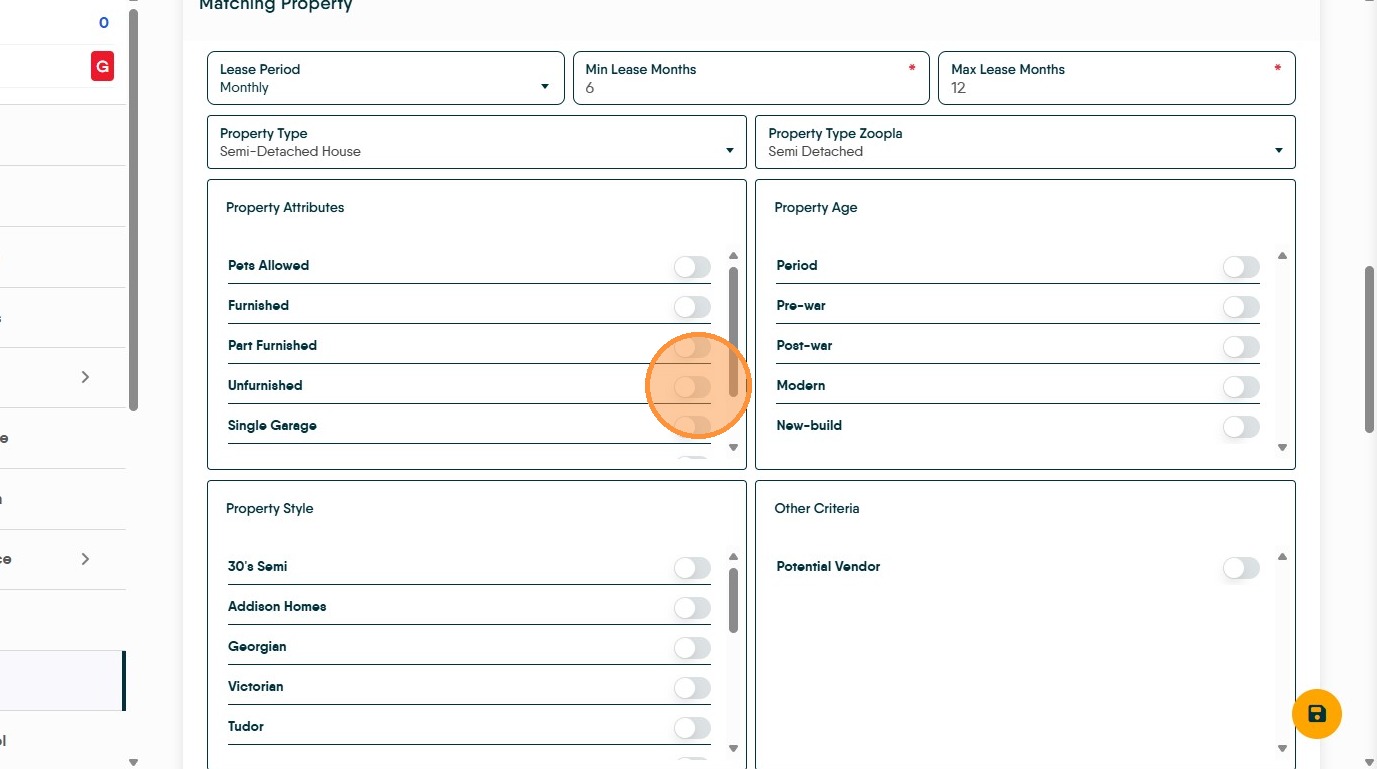The width and height of the screenshot is (1377, 769).
Task: Click the Min Lease Months field
Action: [750, 88]
